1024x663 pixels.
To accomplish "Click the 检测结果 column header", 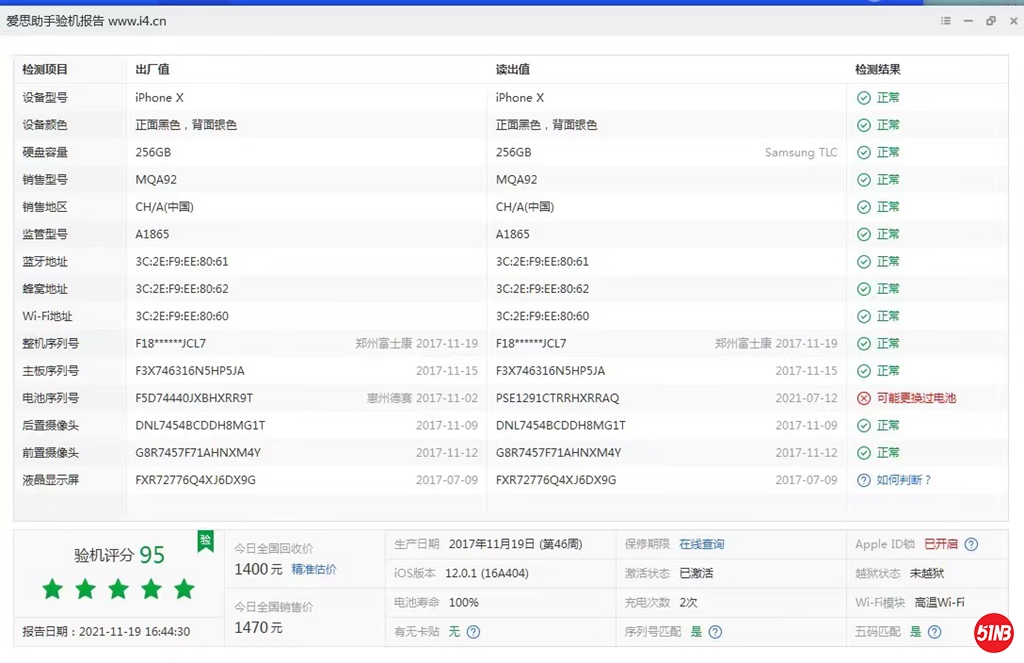I will [x=878, y=70].
